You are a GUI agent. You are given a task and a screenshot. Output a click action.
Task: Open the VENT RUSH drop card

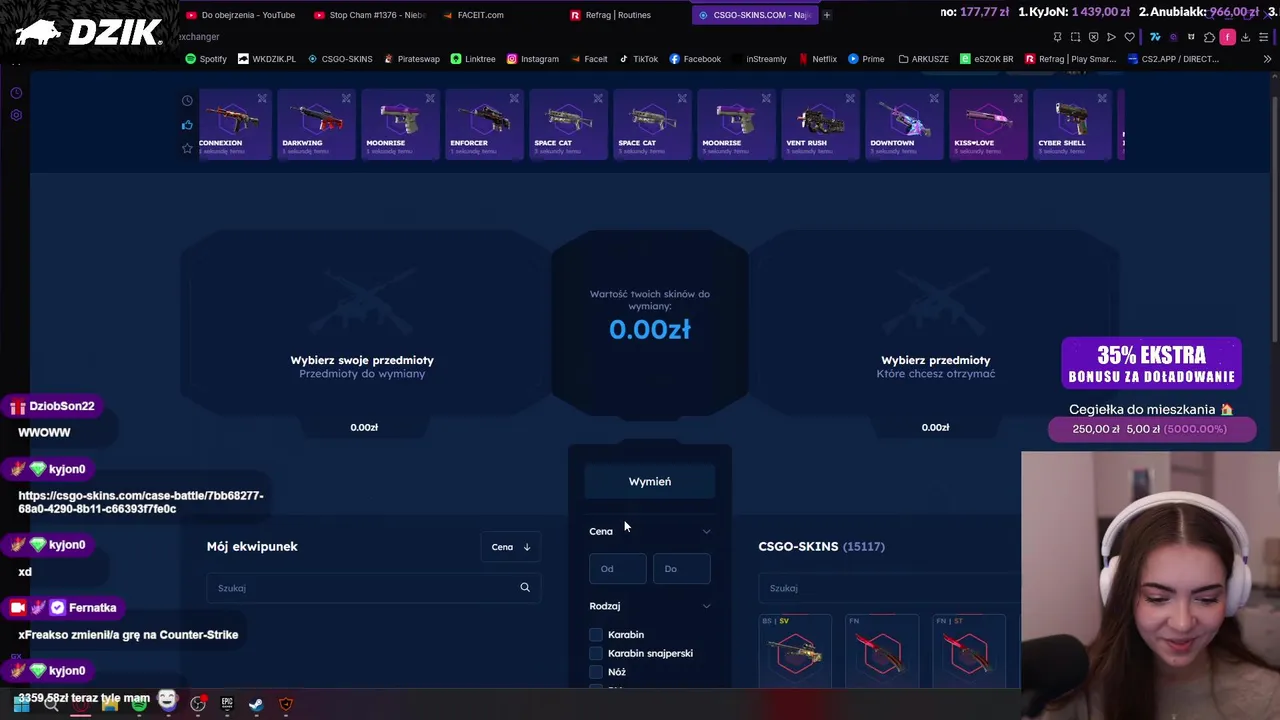[x=820, y=124]
